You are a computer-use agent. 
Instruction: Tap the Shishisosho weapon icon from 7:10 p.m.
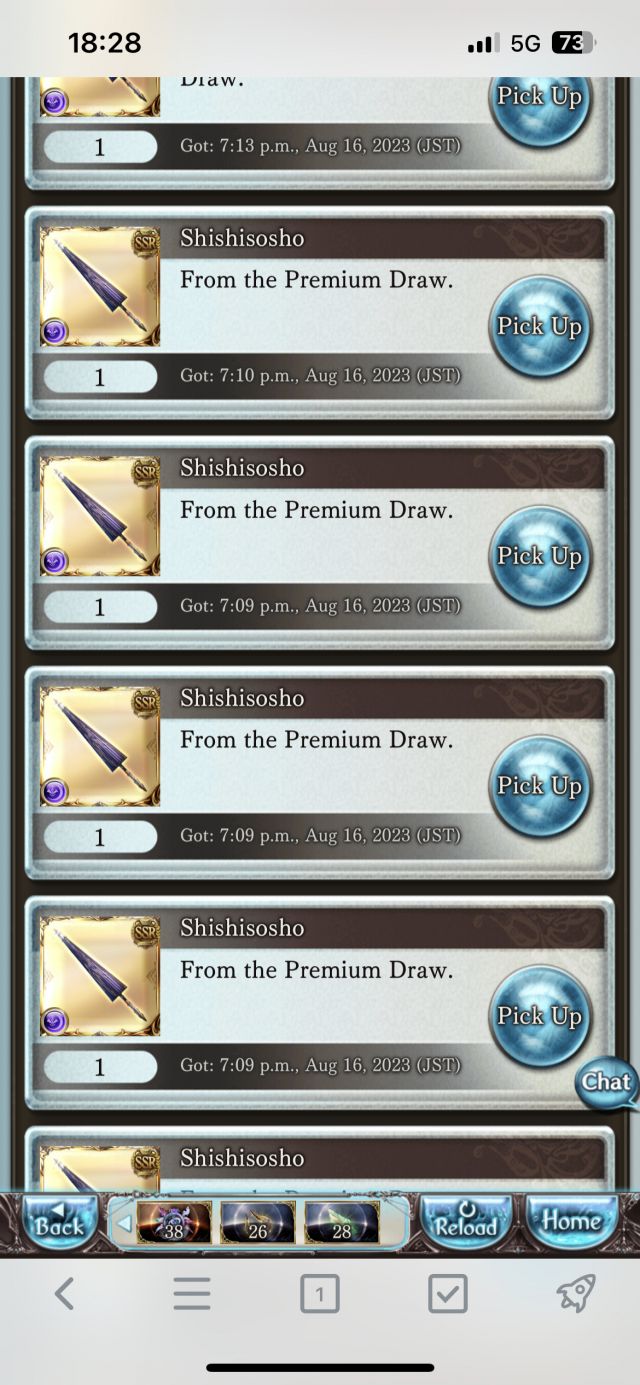[x=100, y=288]
